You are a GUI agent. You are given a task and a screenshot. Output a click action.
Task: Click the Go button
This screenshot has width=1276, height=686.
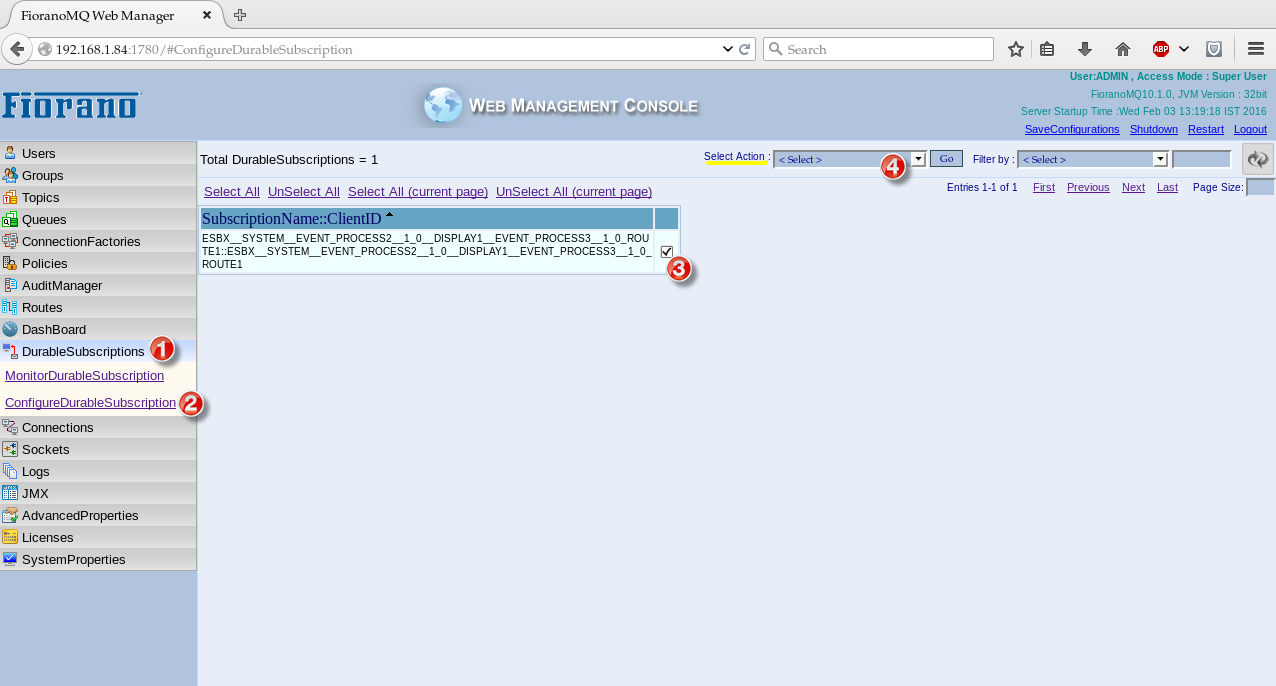(946, 159)
